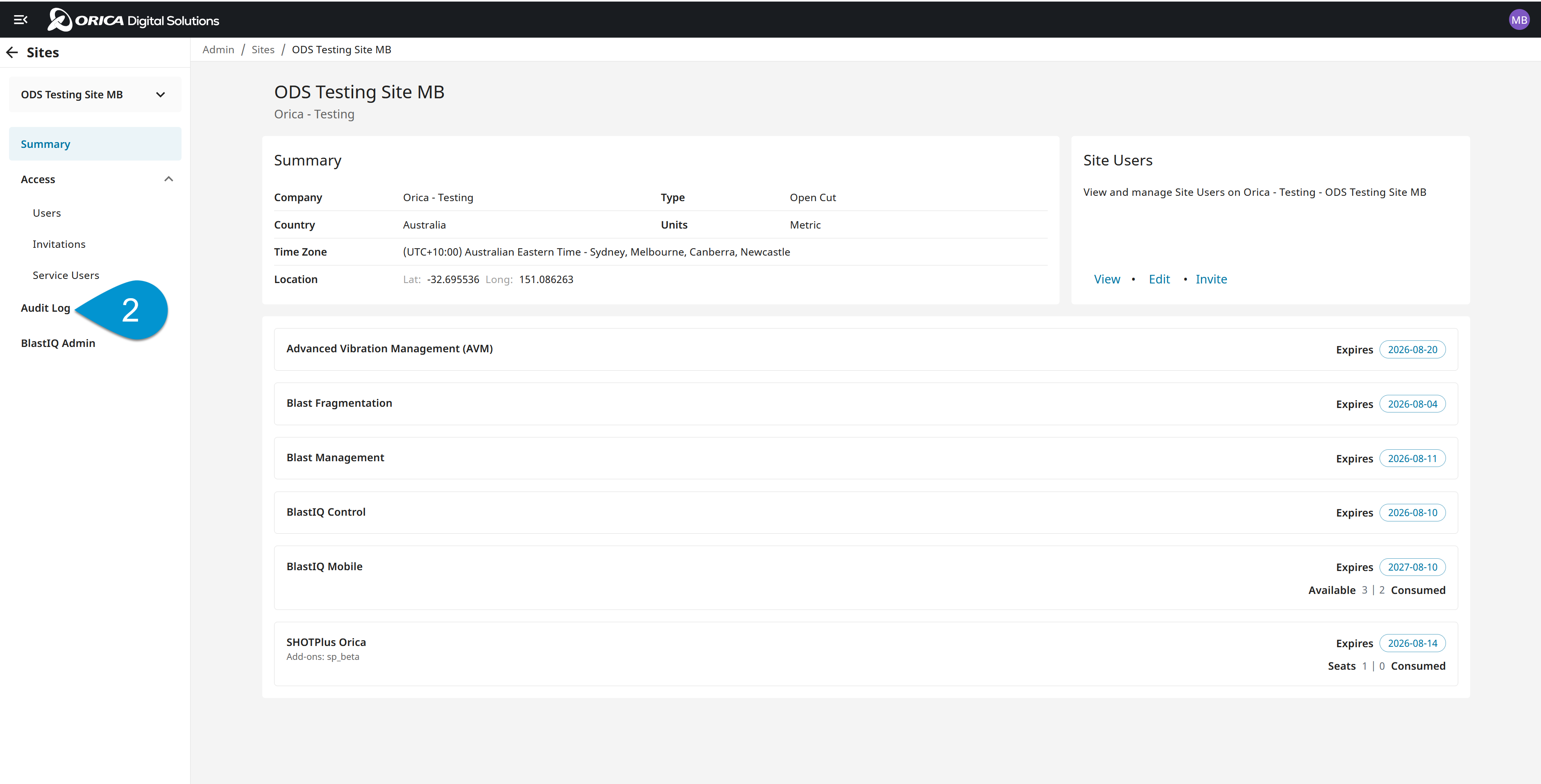Click the Add-ons: sp_beta text
Screen dimensions: 1541x784
(x=323, y=657)
